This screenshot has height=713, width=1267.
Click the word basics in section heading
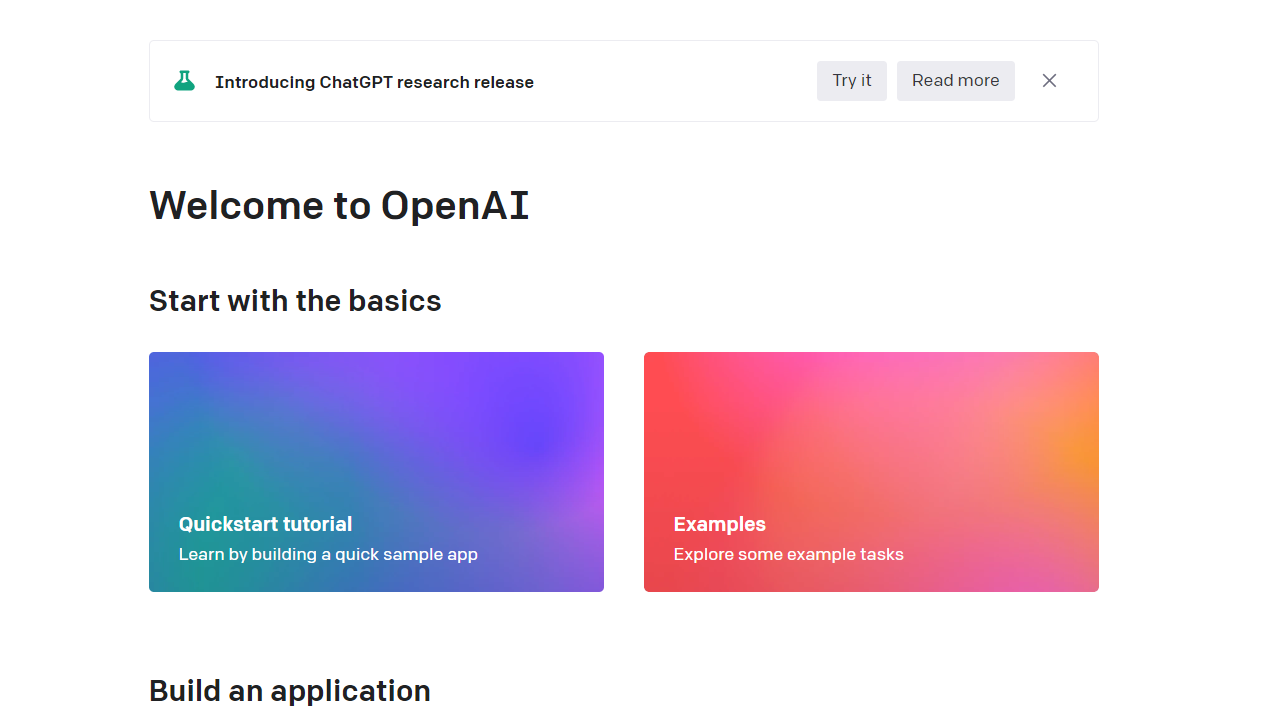pyautogui.click(x=394, y=301)
